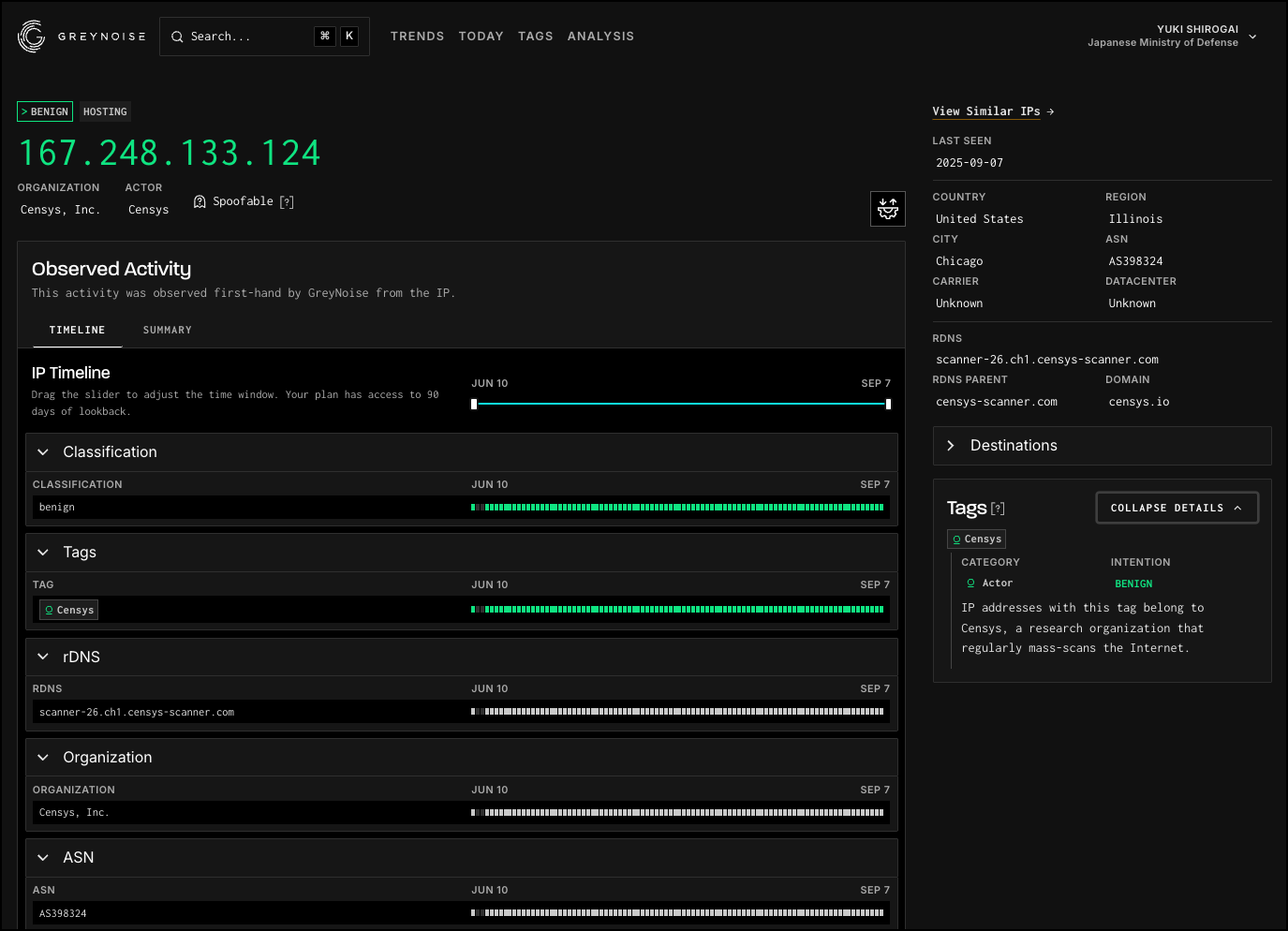Switch to the Timeline tab
Image resolution: width=1288 pixels, height=931 pixels.
click(x=77, y=330)
